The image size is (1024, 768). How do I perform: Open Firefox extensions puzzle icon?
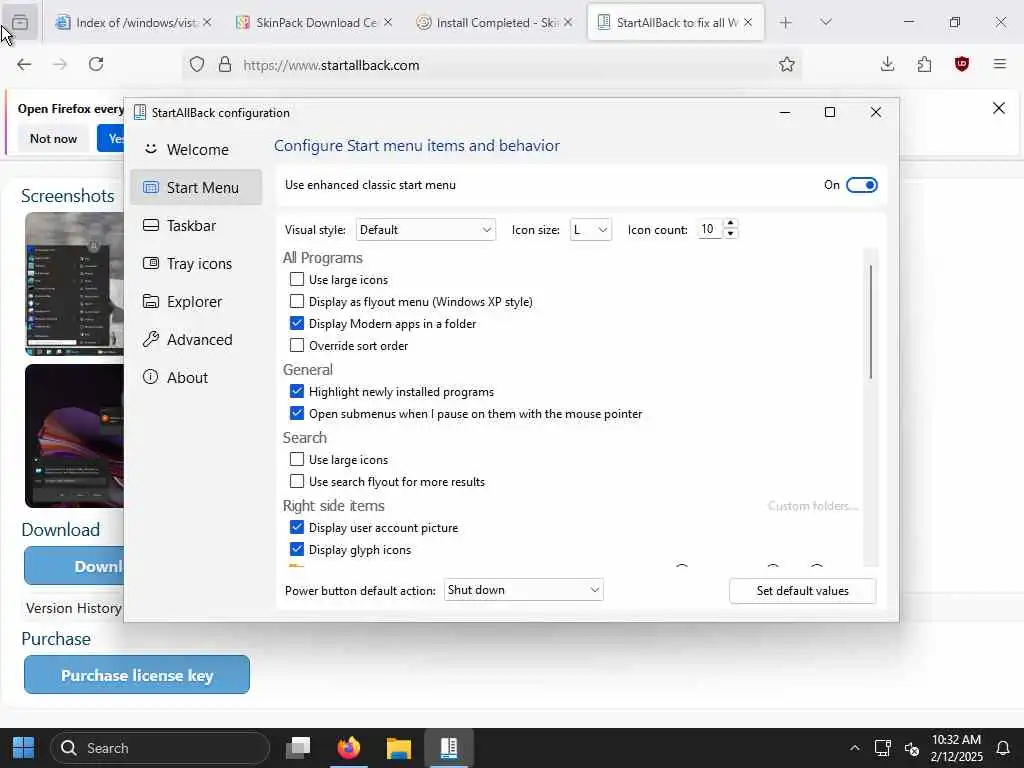924,64
